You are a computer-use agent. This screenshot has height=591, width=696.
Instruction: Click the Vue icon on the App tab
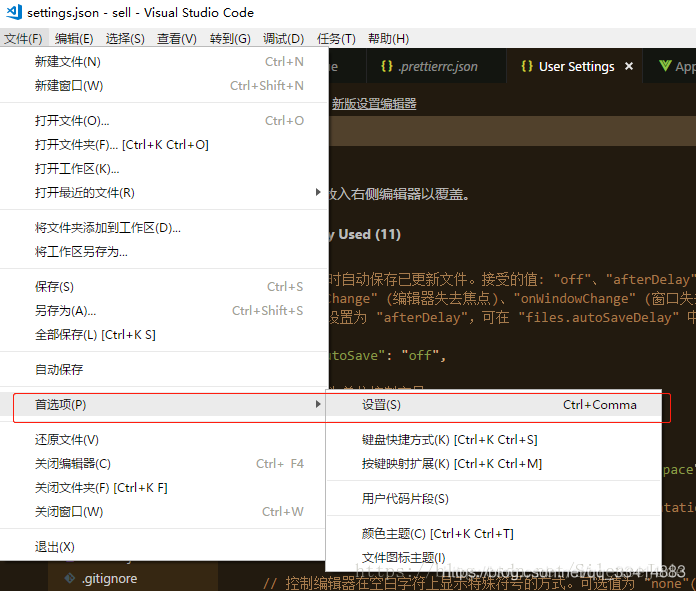click(665, 66)
